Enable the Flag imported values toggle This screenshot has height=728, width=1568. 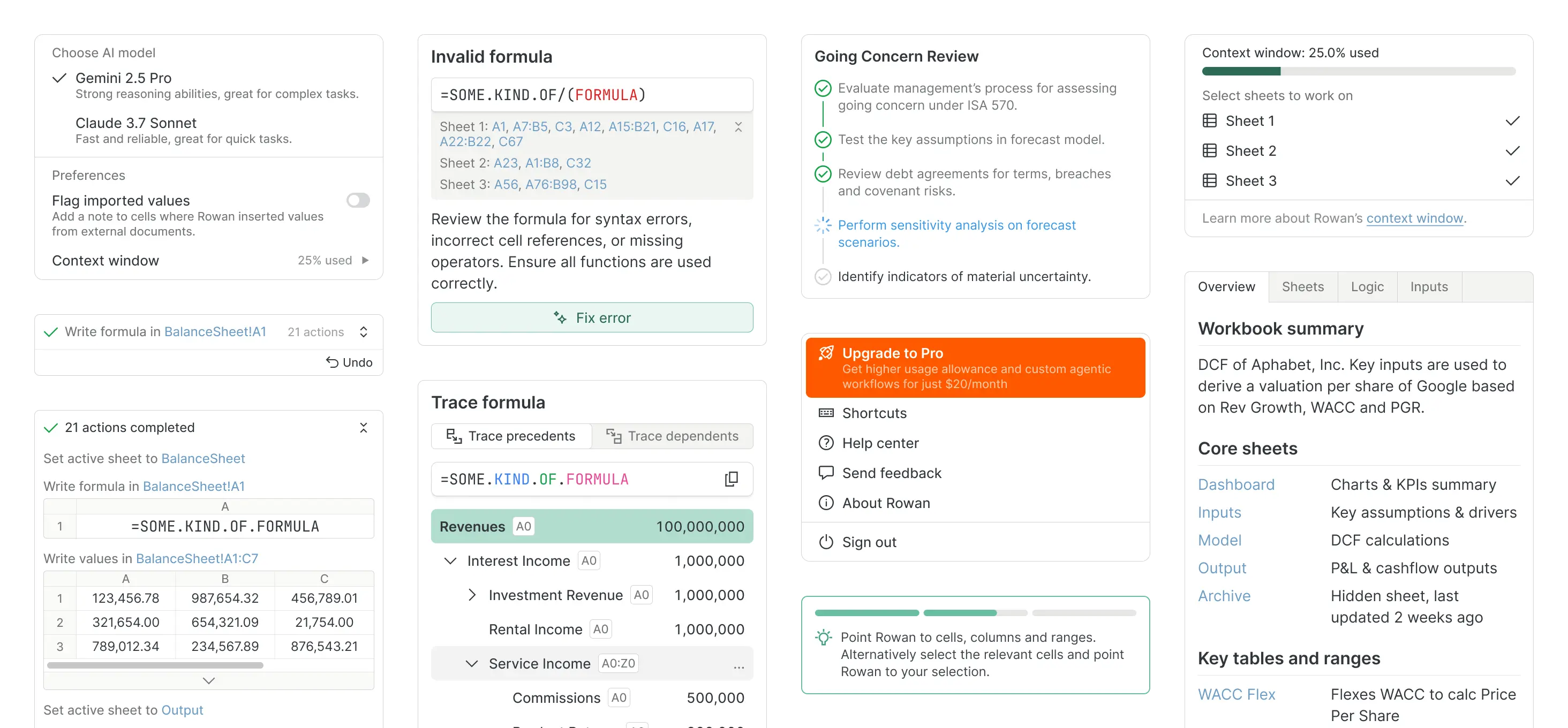358,200
